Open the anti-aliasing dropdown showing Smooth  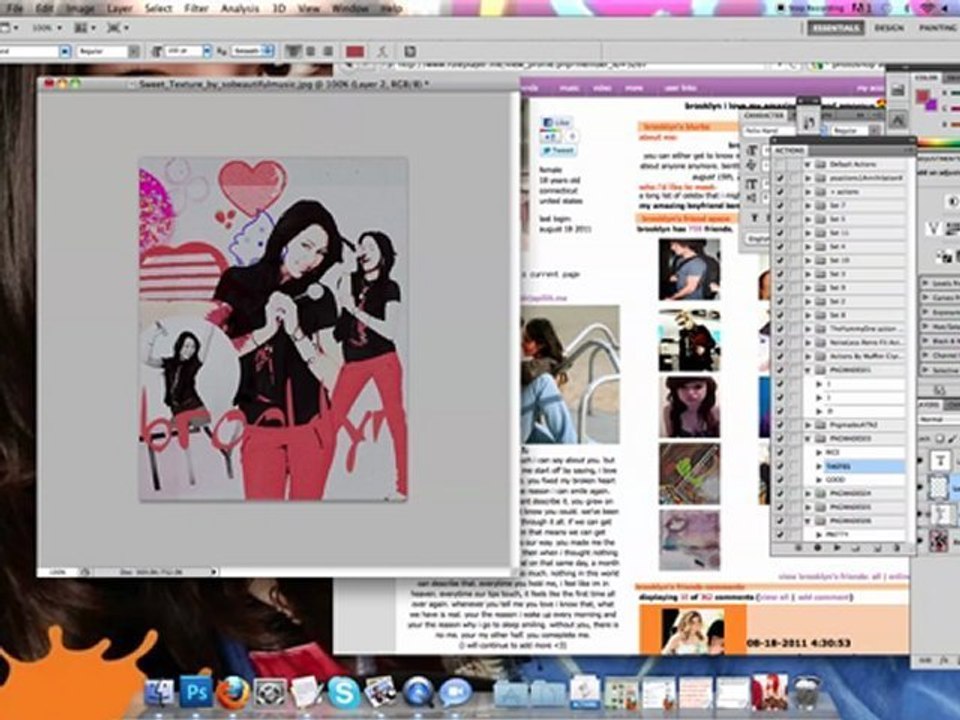coord(252,51)
